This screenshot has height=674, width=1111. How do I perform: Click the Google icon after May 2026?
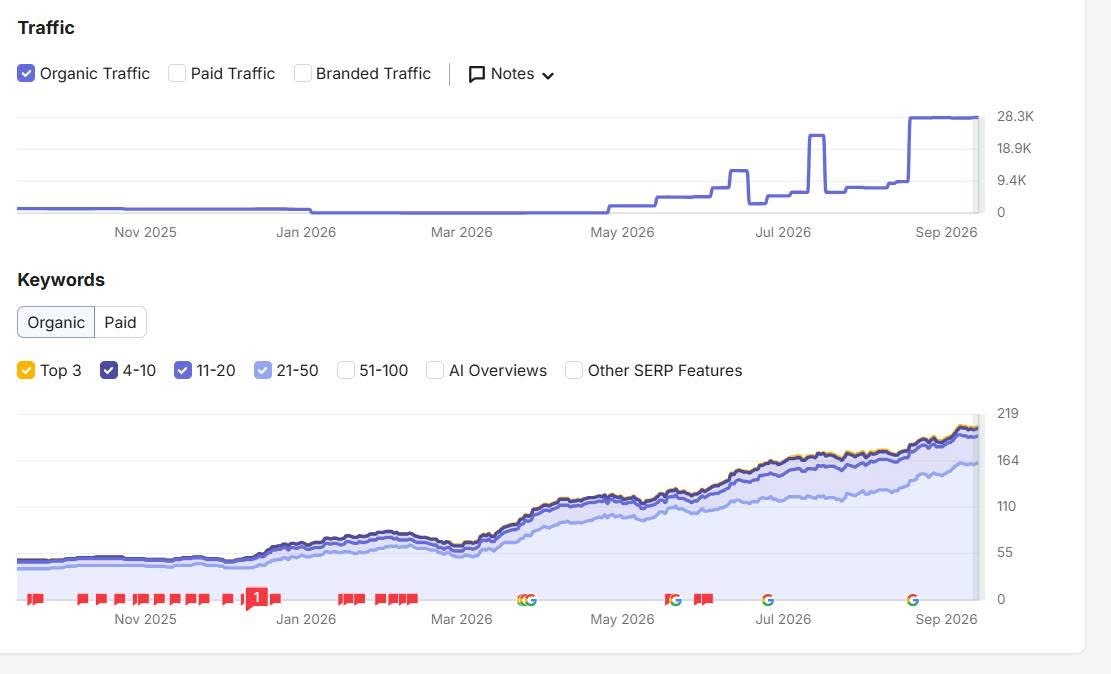click(x=675, y=600)
